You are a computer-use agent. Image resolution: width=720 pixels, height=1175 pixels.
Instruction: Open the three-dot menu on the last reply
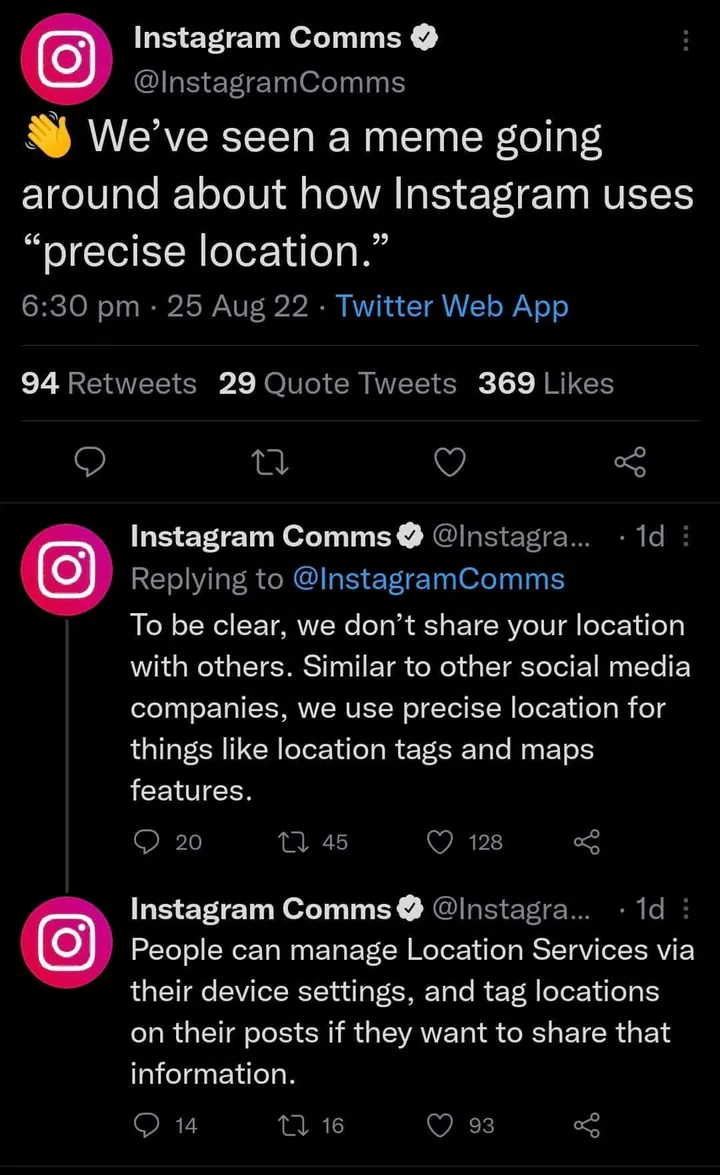(x=686, y=909)
